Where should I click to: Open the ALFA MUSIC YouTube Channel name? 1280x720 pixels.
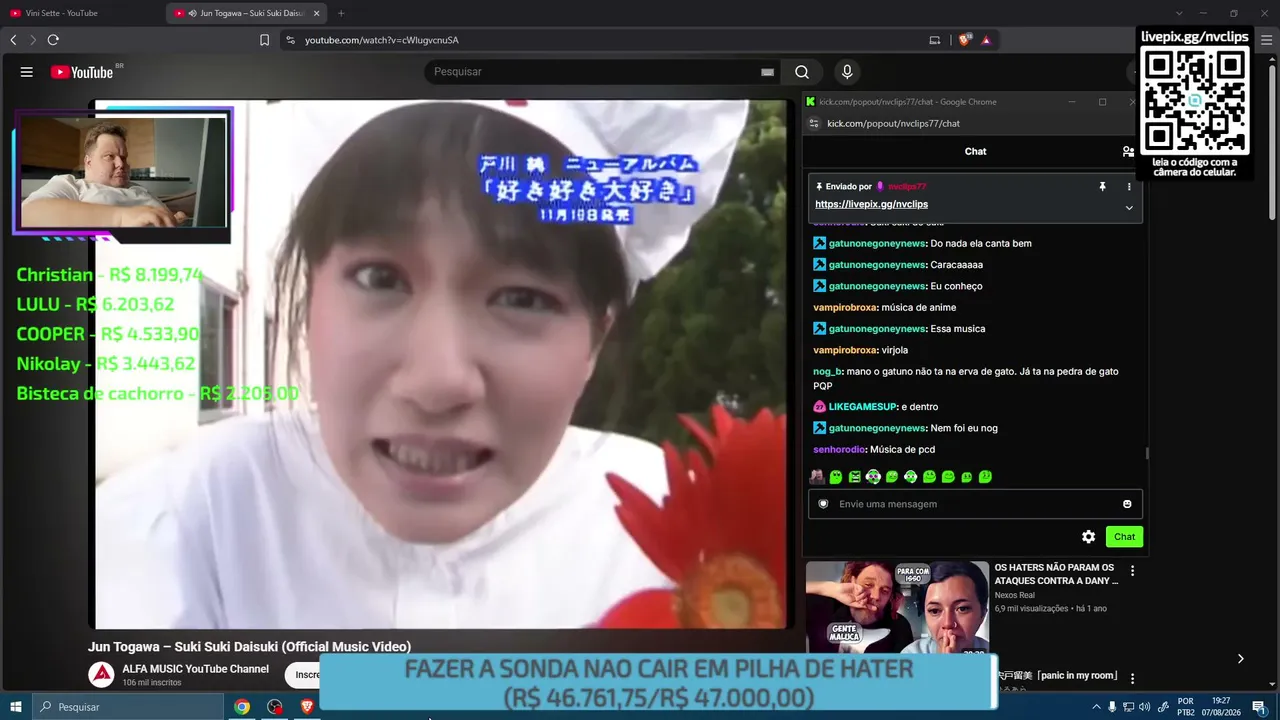coord(195,669)
